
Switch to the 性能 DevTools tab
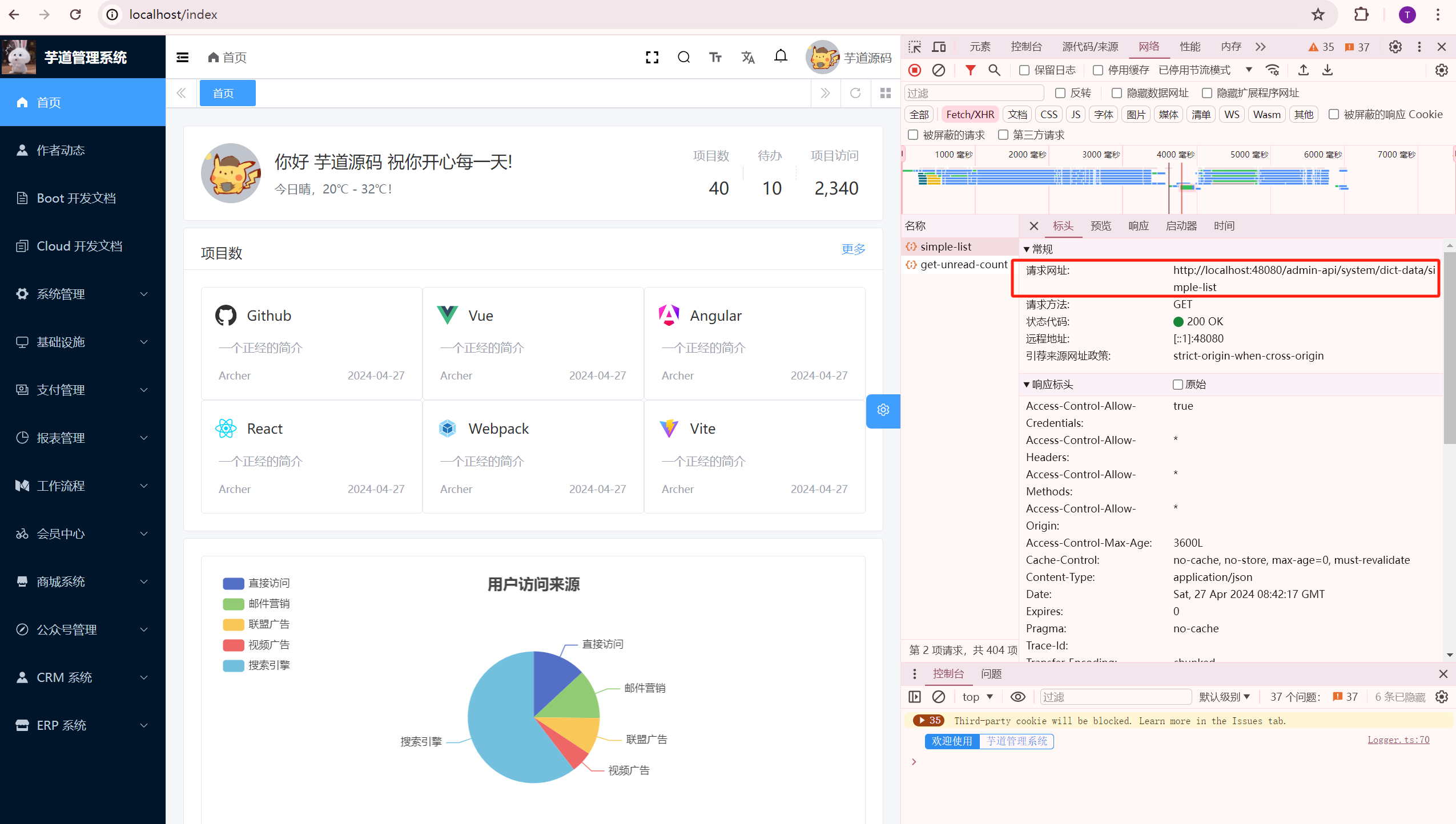tap(1190, 47)
